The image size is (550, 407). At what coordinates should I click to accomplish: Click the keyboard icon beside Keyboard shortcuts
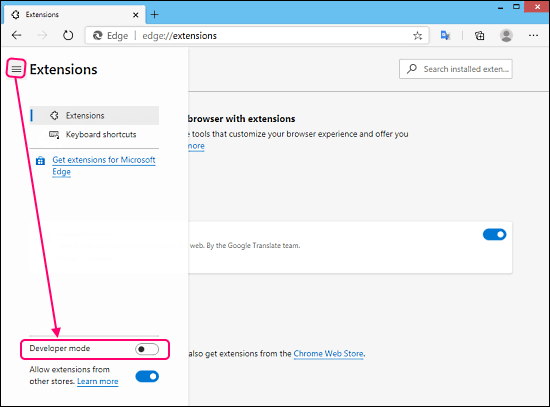54,134
